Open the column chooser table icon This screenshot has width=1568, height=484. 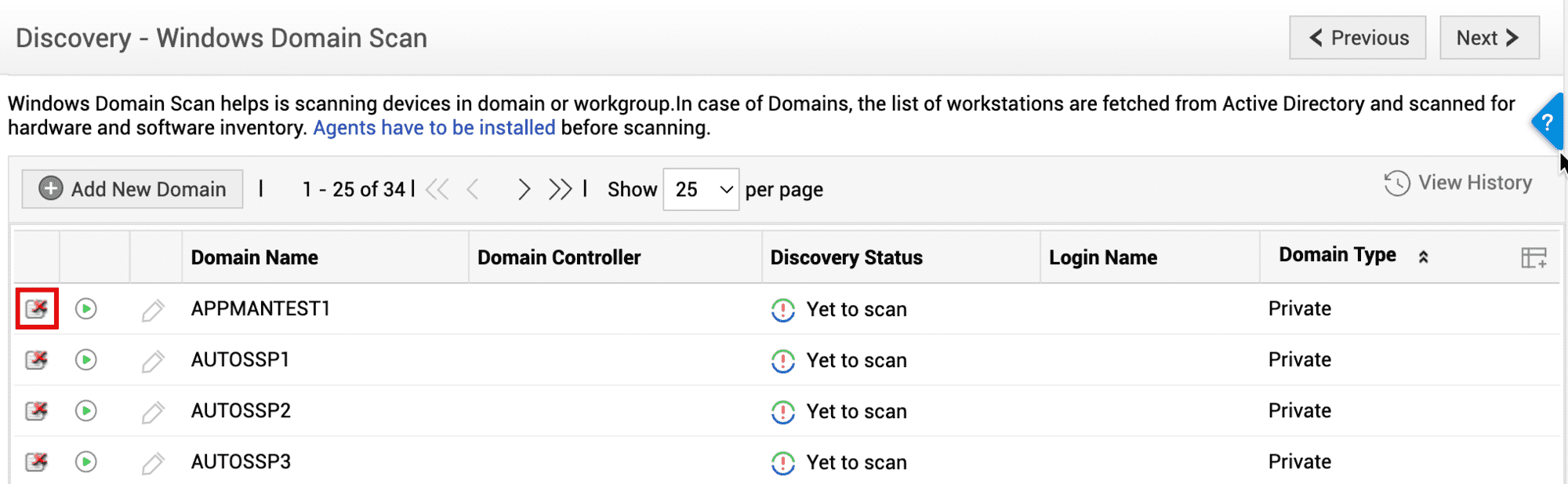(x=1533, y=257)
